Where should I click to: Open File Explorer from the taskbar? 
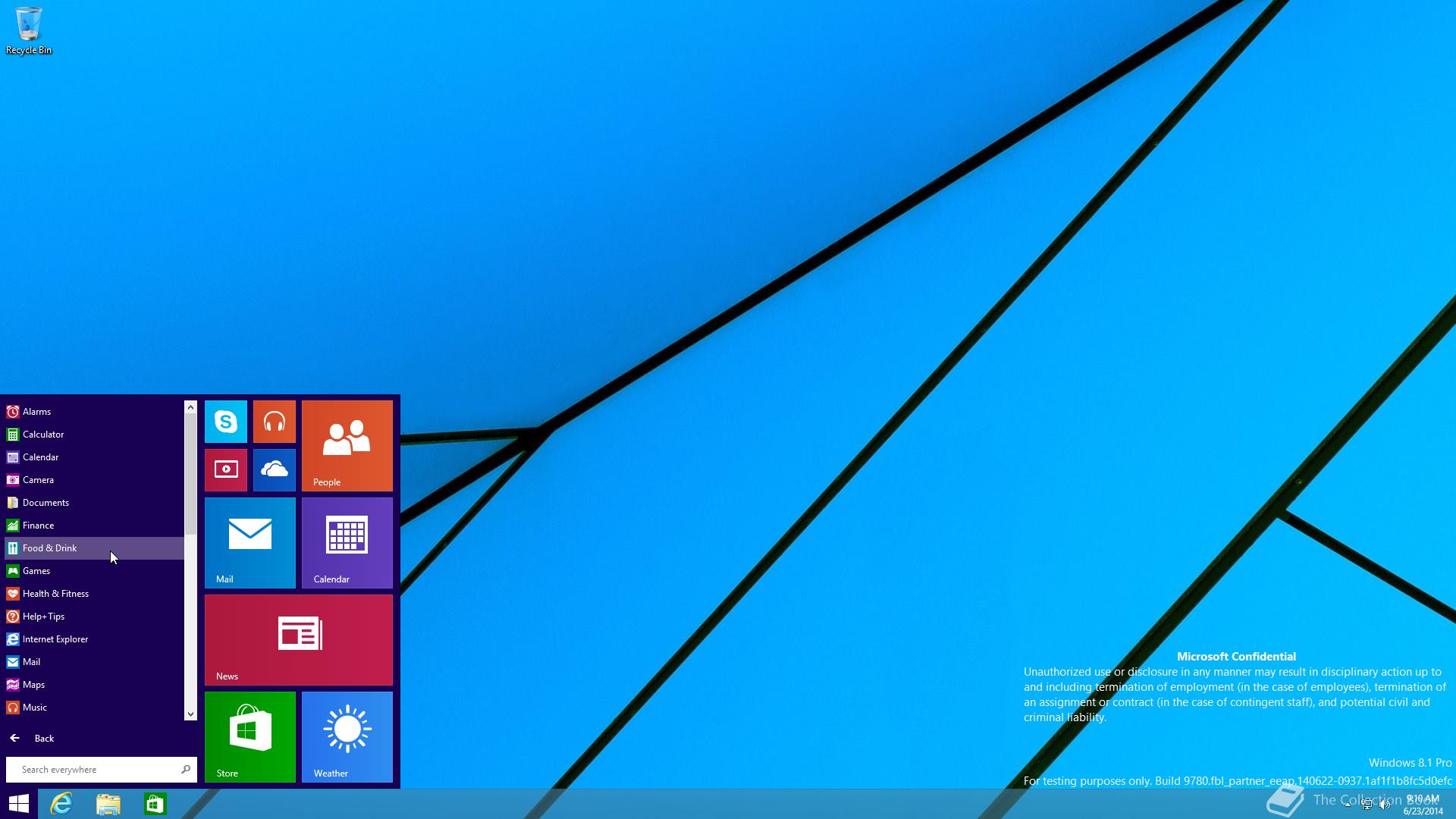pos(108,804)
